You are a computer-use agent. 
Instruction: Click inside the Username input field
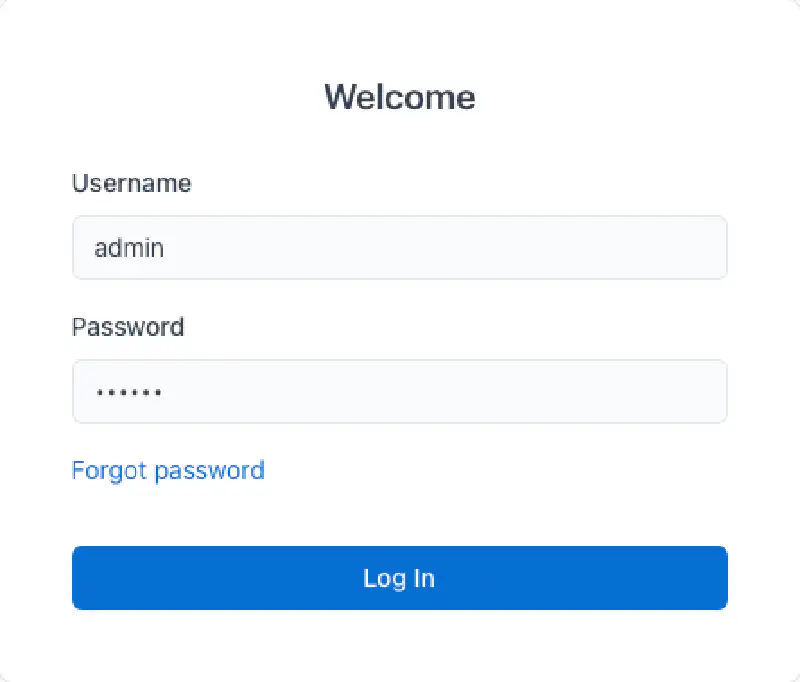coord(400,247)
